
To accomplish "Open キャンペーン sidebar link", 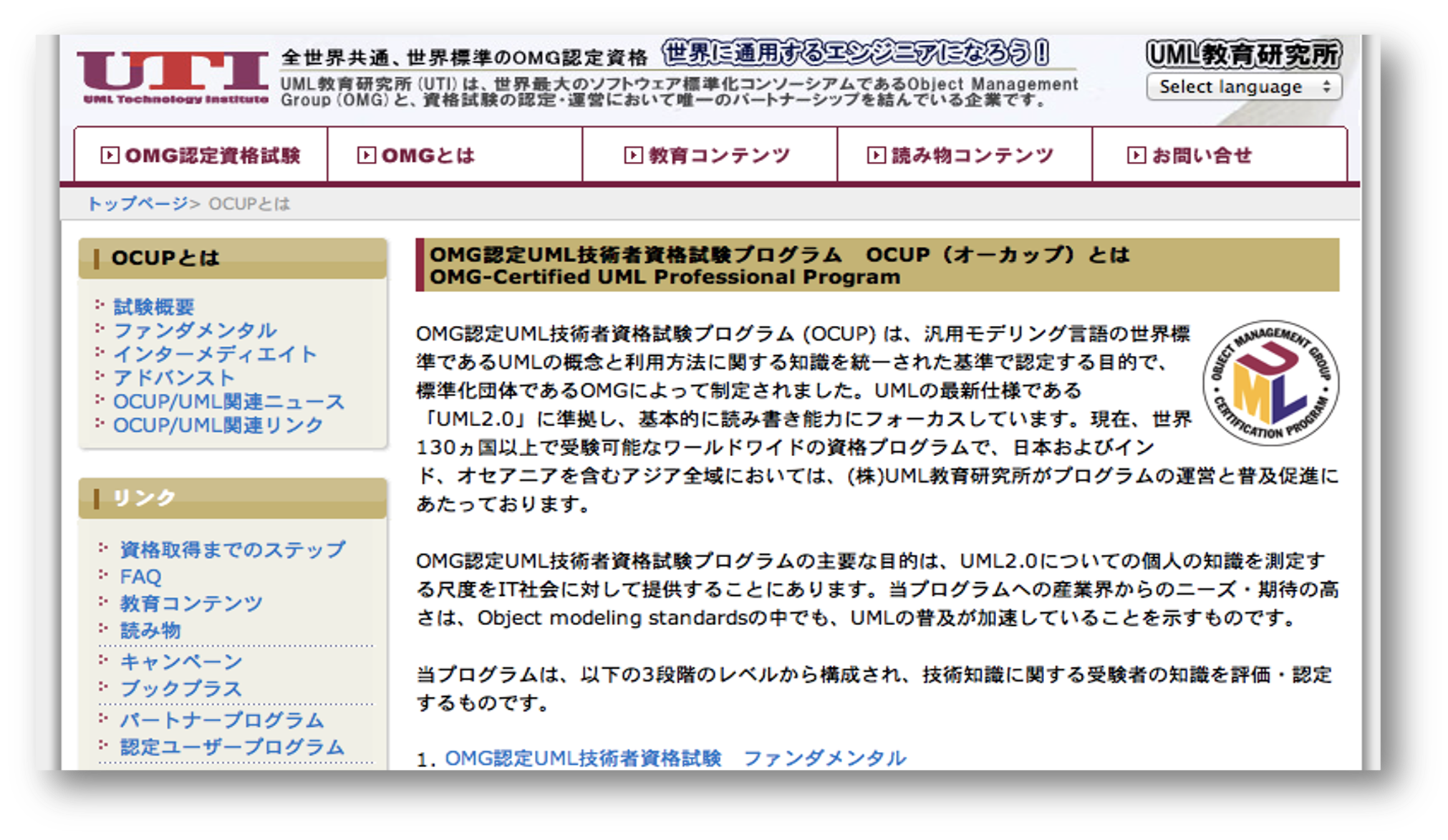I will coord(181,662).
